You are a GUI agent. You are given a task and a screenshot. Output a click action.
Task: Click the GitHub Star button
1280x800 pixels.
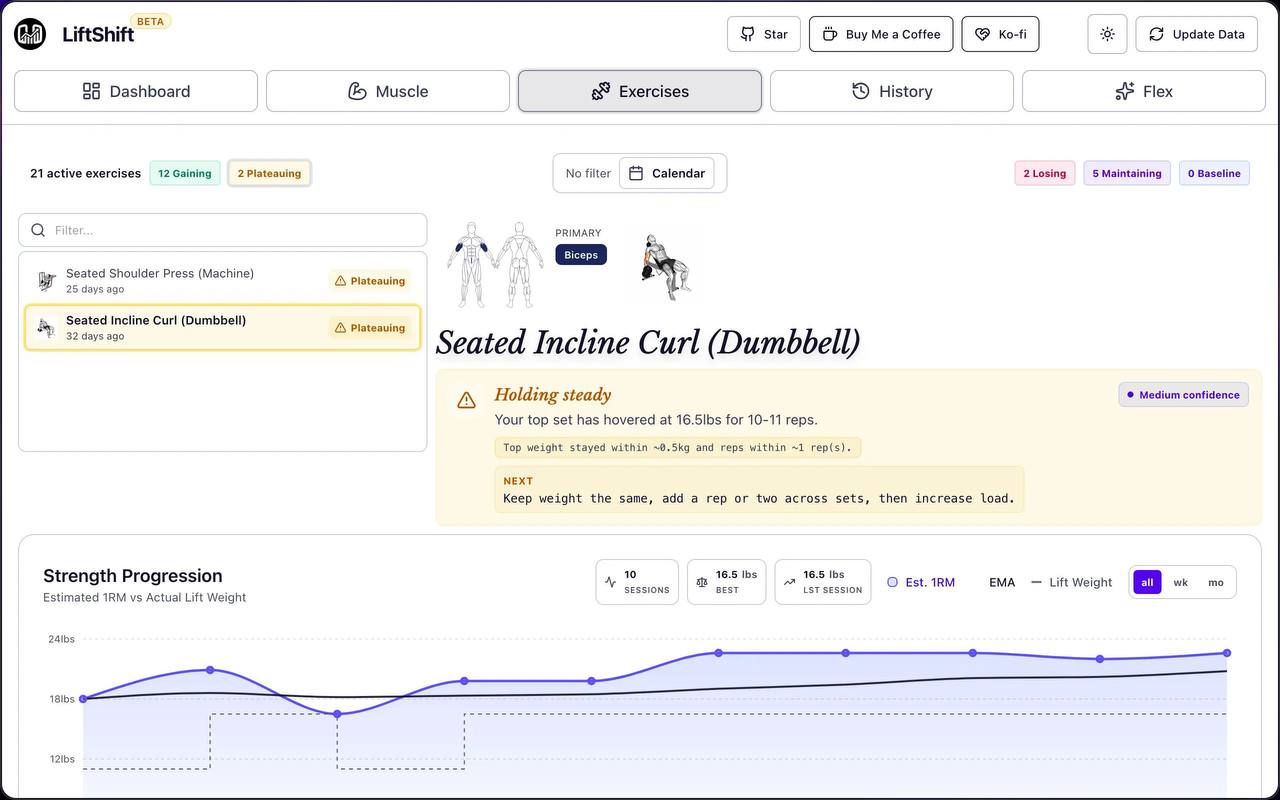click(764, 34)
